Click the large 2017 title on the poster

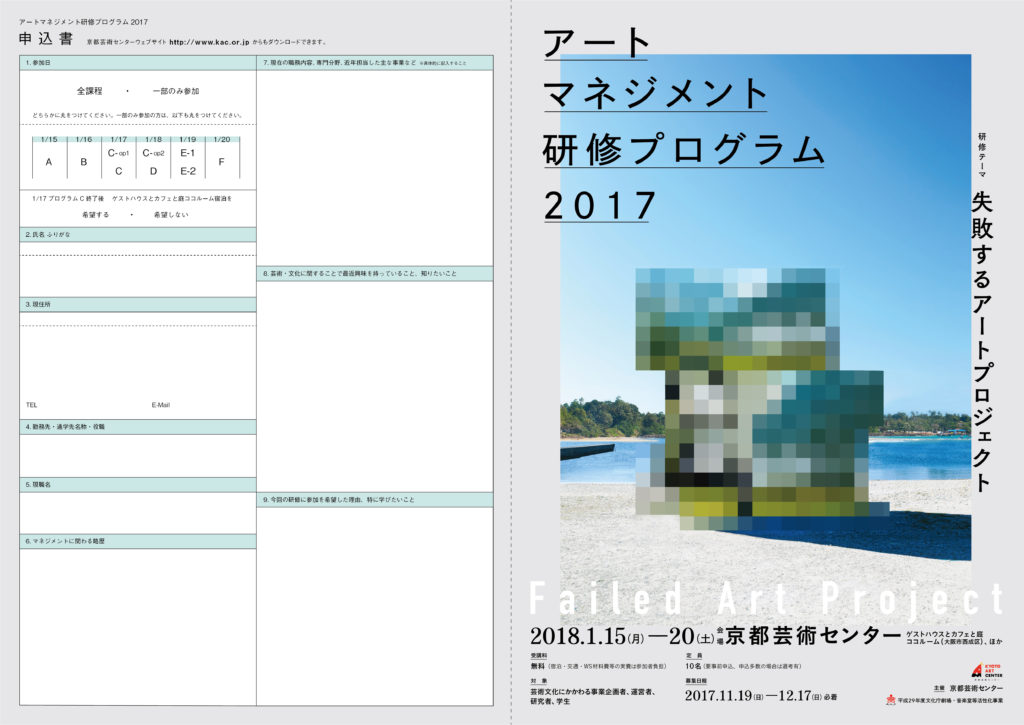click(600, 205)
